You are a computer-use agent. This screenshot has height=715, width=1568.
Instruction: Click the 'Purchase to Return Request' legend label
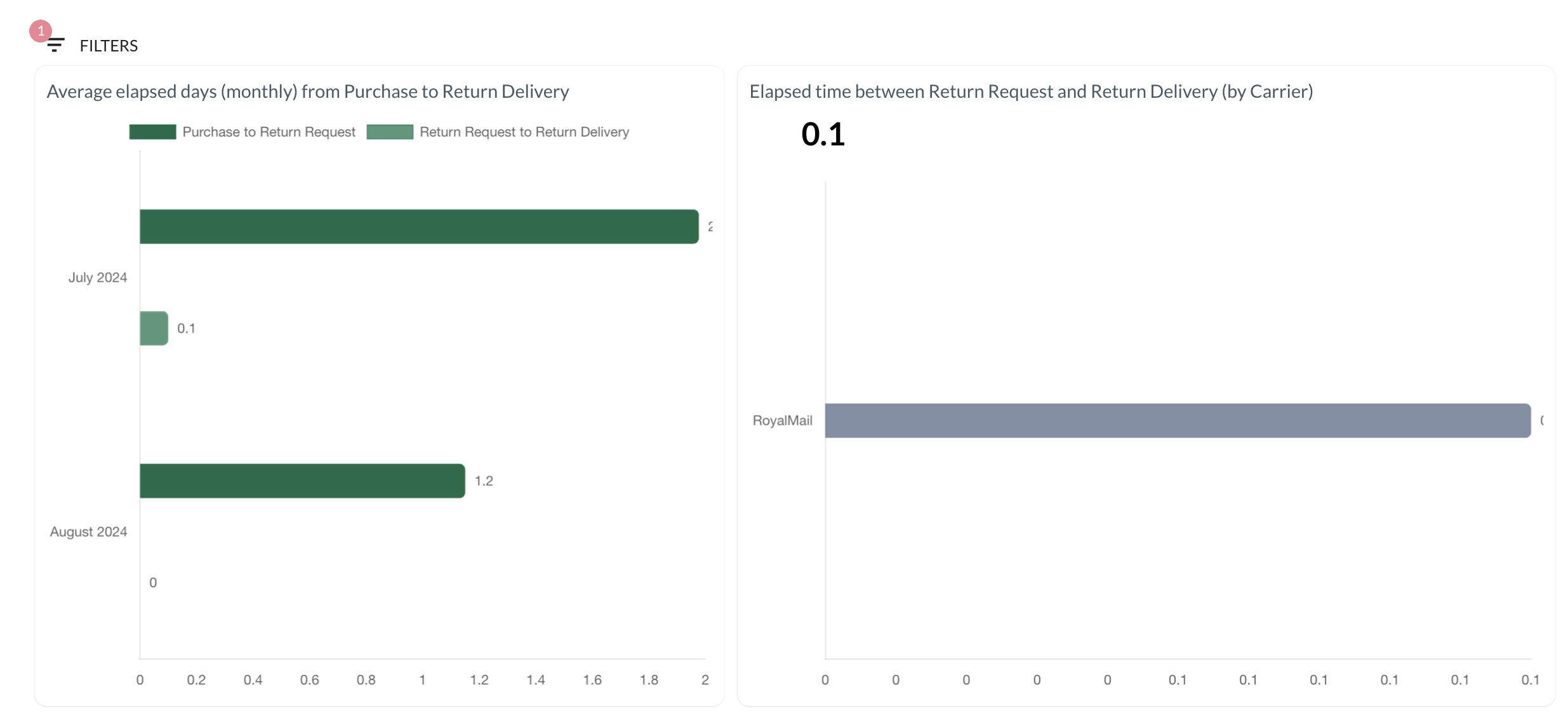269,131
